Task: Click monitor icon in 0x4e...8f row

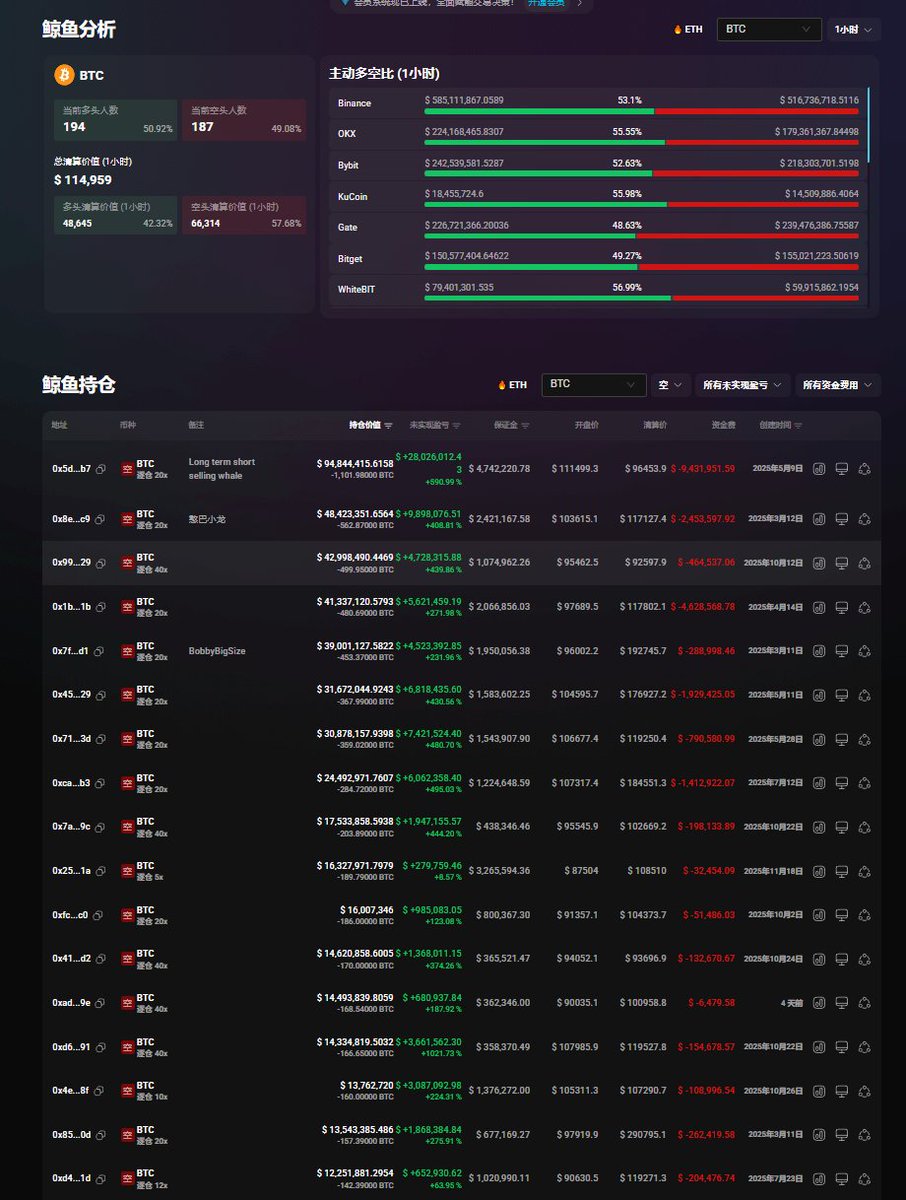Action: 842,1091
